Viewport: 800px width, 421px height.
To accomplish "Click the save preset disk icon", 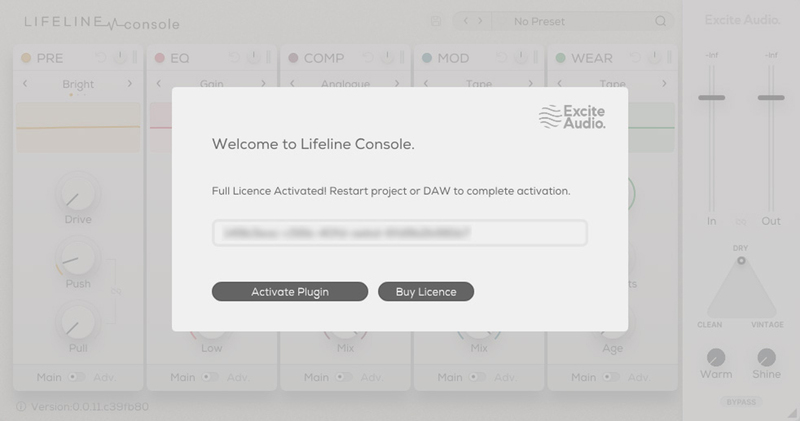I will [x=436, y=21].
